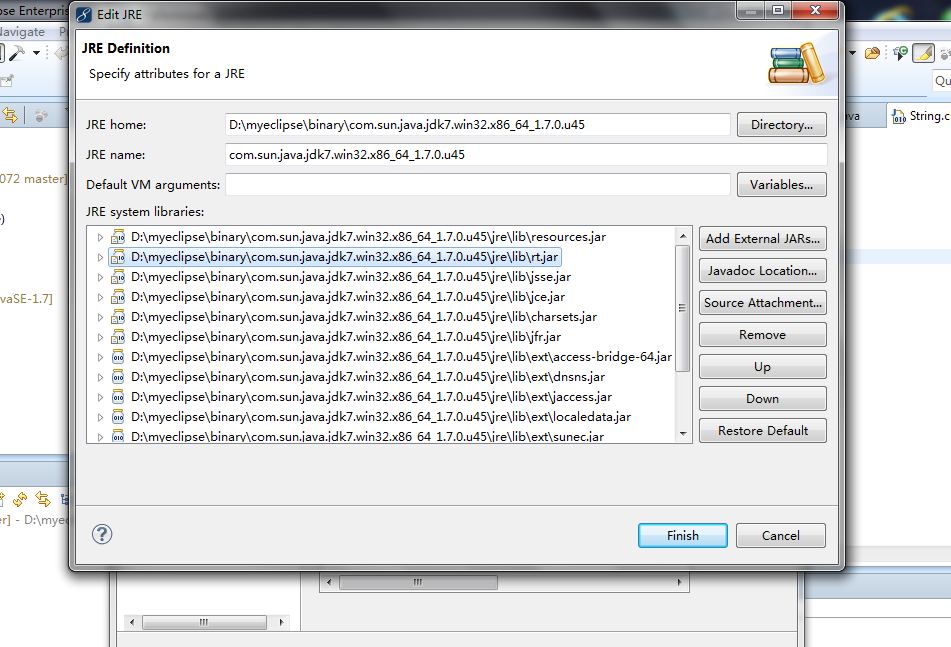Viewport: 951px width, 647px height.
Task: Click jar icon of charsets.jar
Action: click(118, 317)
